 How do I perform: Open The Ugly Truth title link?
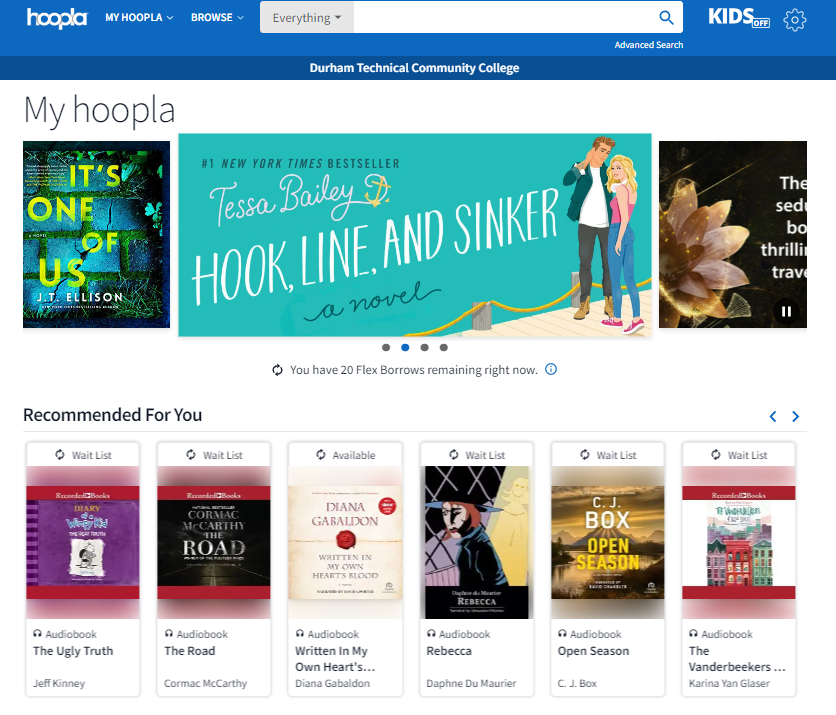coord(73,651)
